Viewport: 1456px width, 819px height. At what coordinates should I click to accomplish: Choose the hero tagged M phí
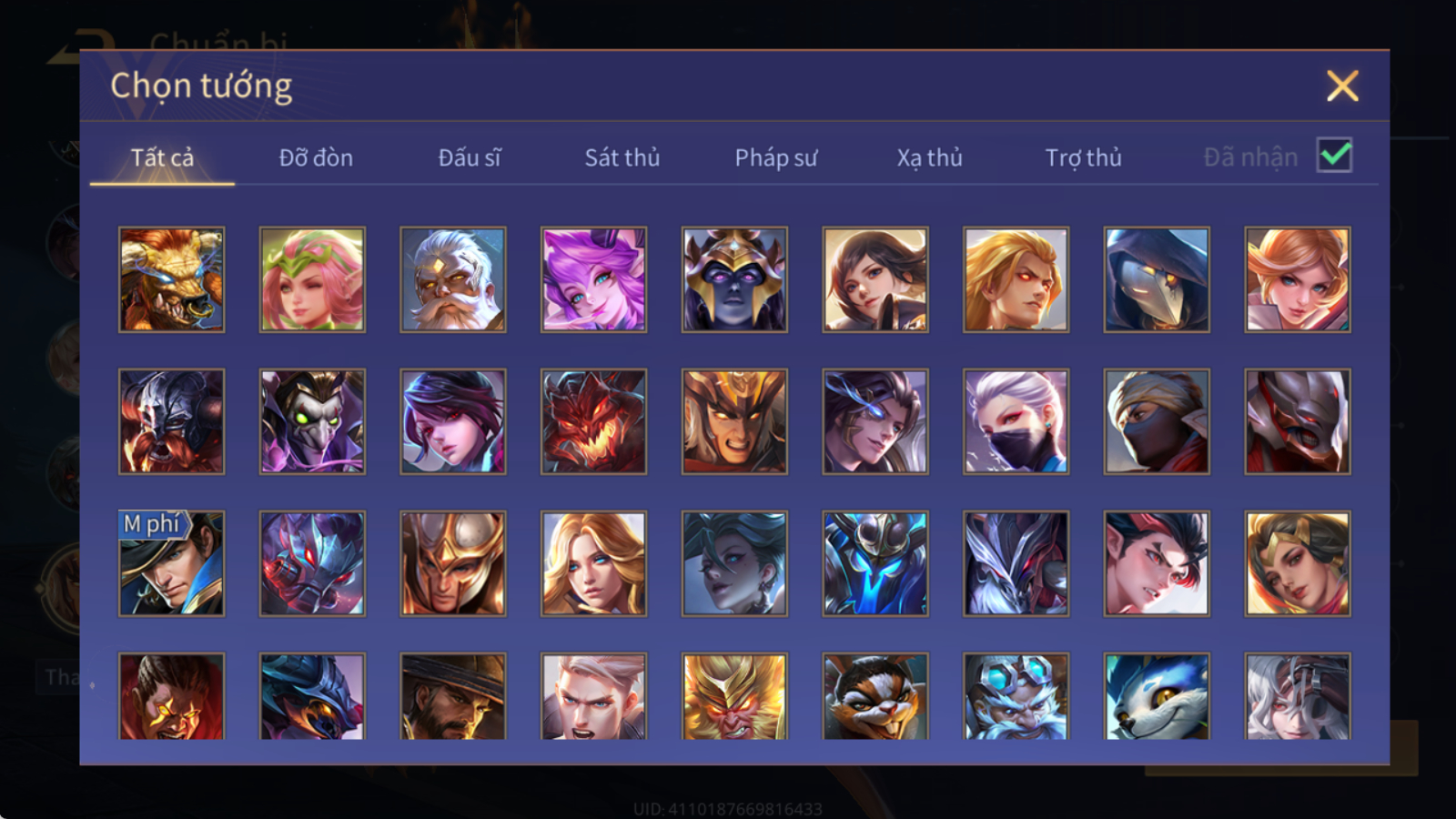tap(171, 563)
